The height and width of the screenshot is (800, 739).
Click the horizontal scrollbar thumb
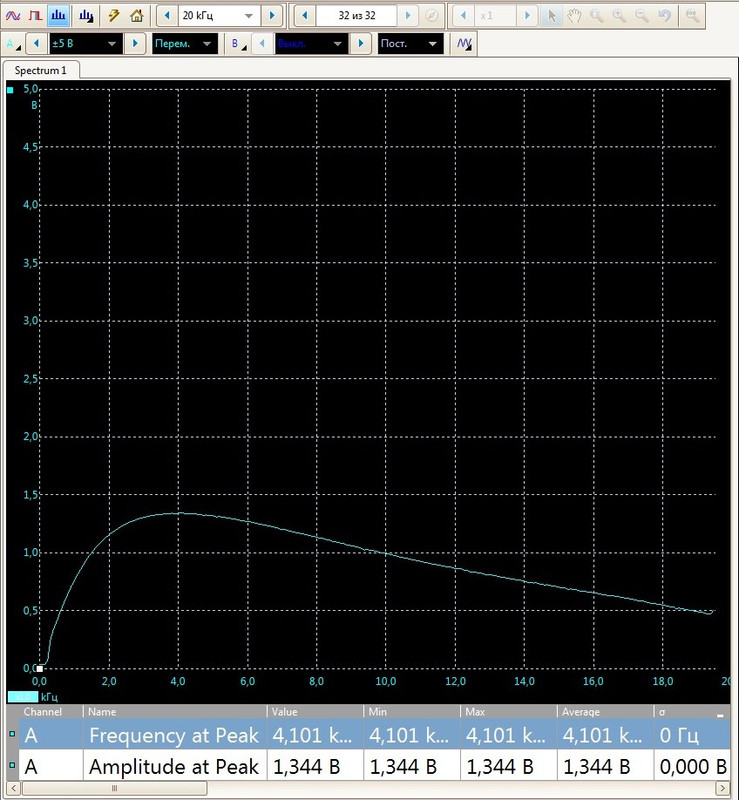coord(114,788)
